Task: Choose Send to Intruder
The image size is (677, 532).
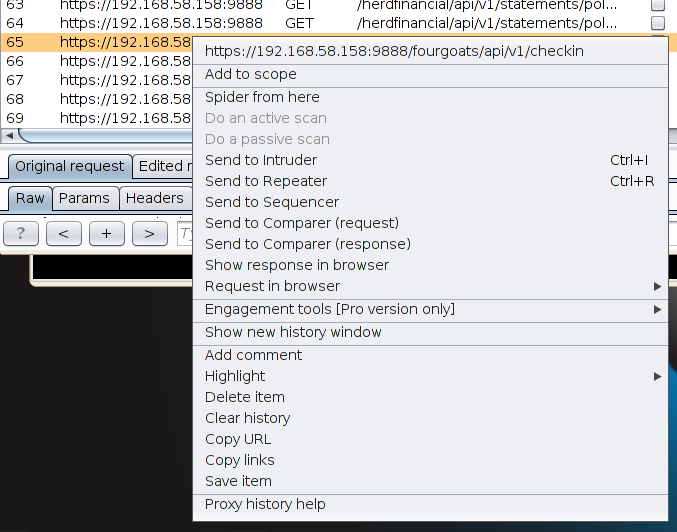Action: tap(430, 160)
